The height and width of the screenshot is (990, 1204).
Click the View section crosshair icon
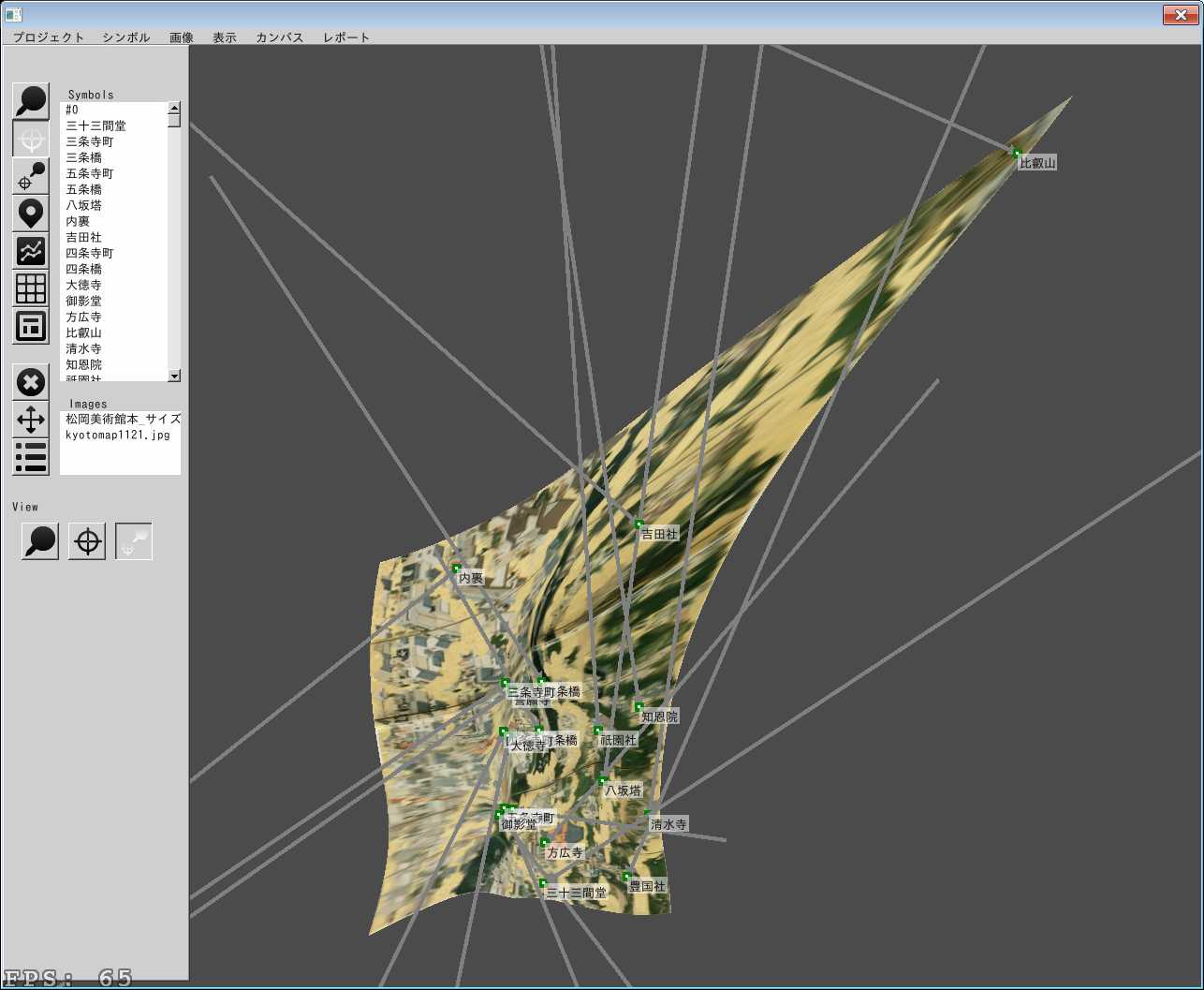coord(87,541)
